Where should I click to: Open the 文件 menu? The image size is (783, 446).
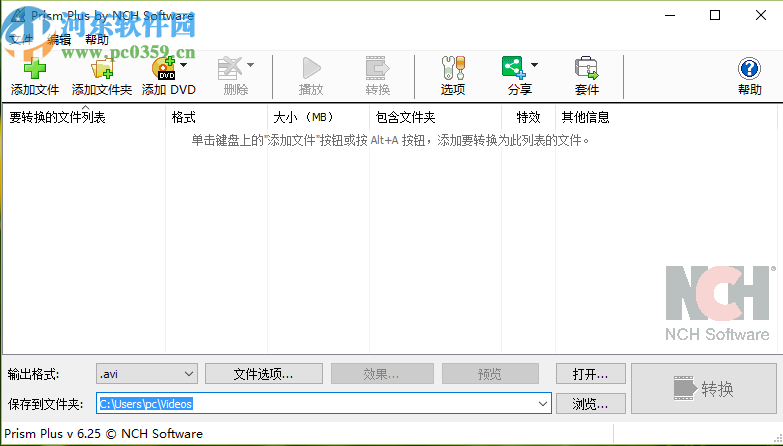pyautogui.click(x=21, y=39)
